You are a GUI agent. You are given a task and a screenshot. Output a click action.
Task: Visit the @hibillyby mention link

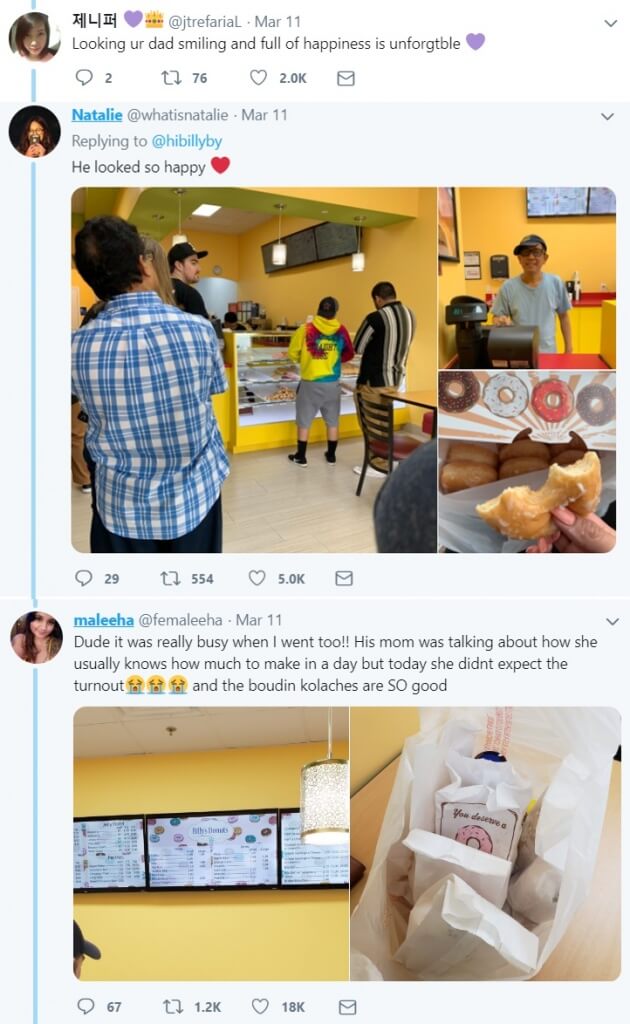pyautogui.click(x=187, y=141)
